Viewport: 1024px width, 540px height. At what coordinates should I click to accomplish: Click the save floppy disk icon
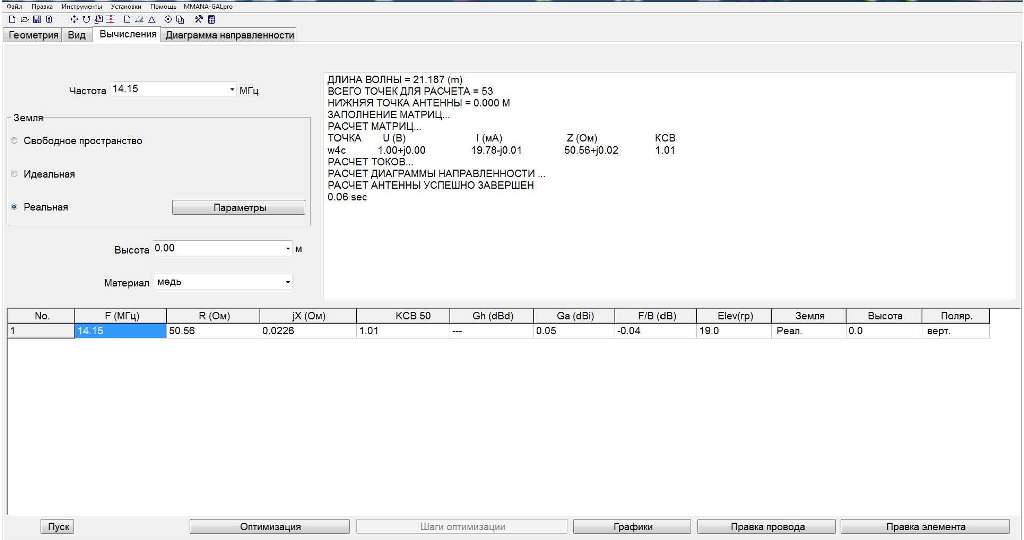pyautogui.click(x=37, y=19)
